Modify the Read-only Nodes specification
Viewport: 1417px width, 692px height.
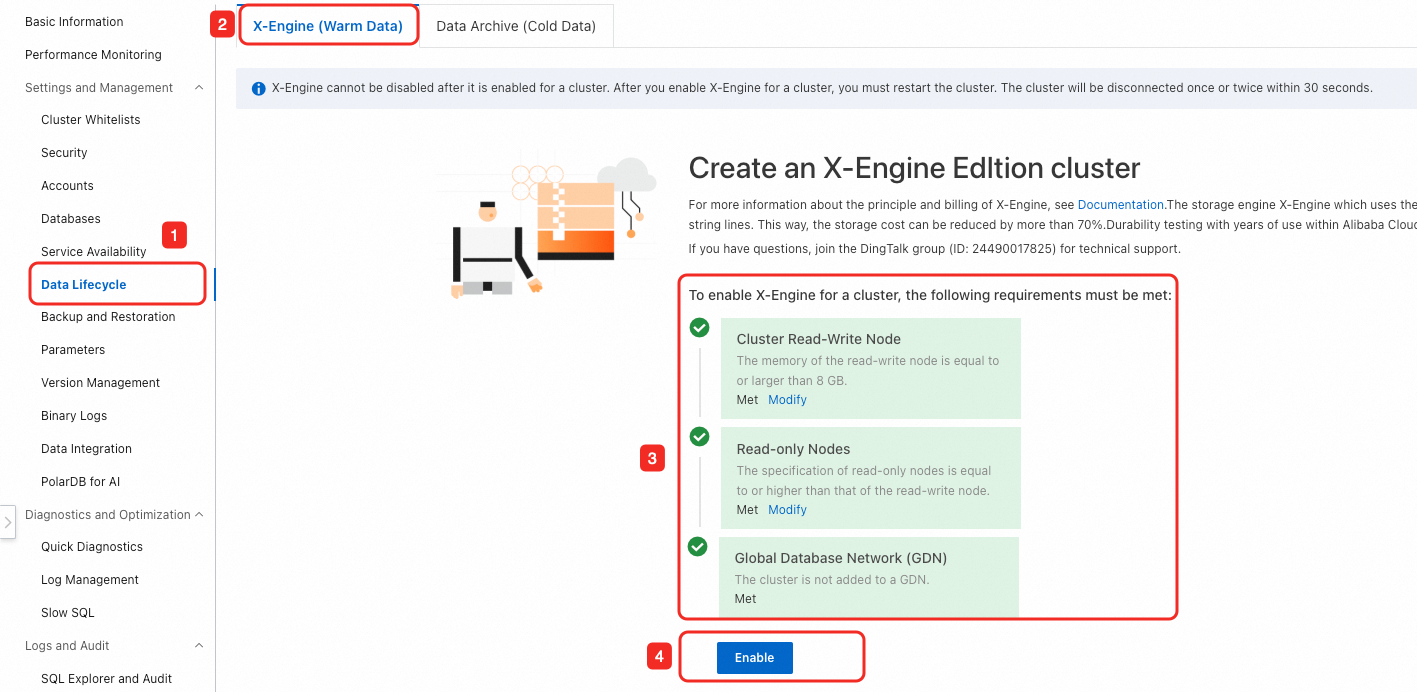(x=787, y=510)
